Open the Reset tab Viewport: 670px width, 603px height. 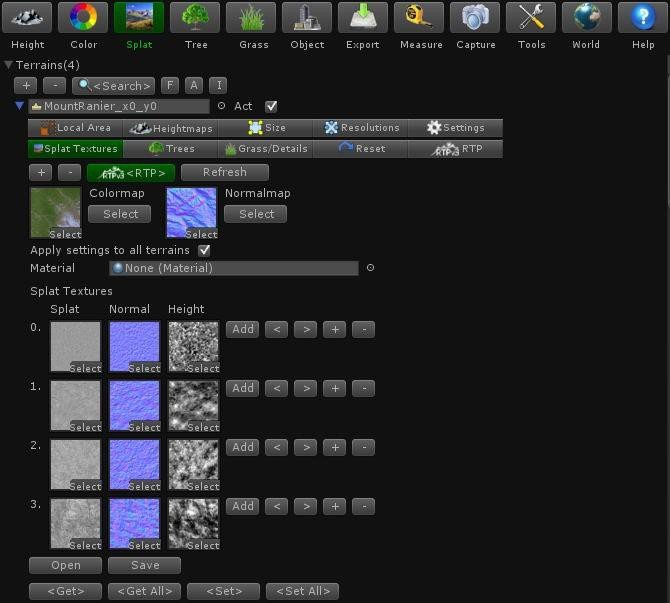360,149
